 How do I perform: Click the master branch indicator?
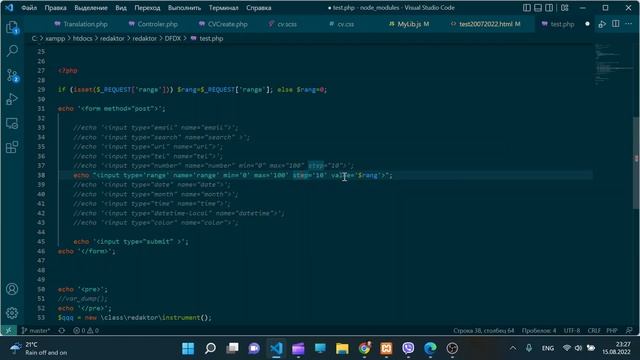[x=36, y=330]
